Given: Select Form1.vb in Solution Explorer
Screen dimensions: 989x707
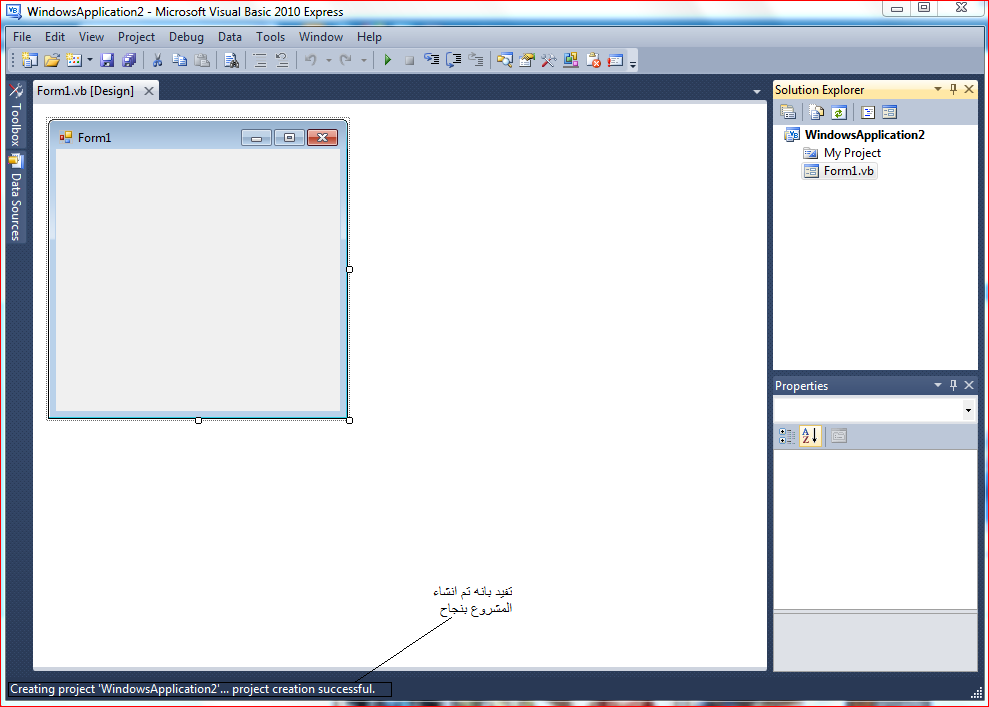Looking at the screenshot, I should click(x=848, y=171).
